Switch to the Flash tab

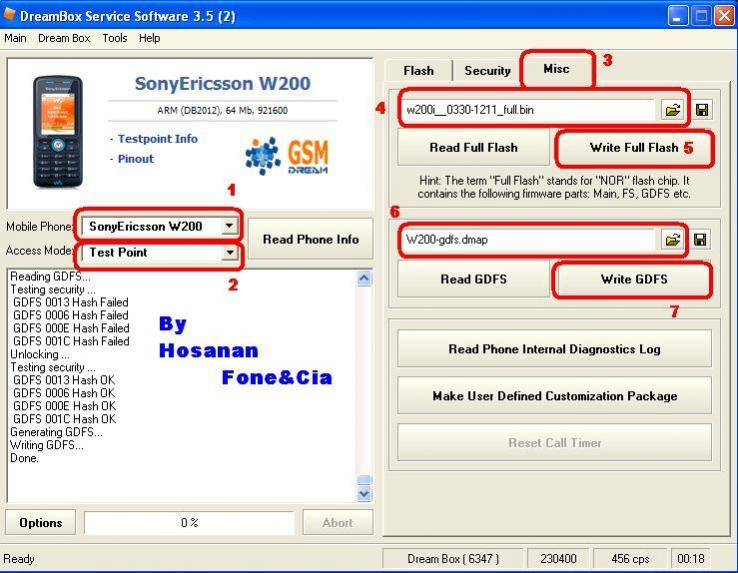coord(418,71)
